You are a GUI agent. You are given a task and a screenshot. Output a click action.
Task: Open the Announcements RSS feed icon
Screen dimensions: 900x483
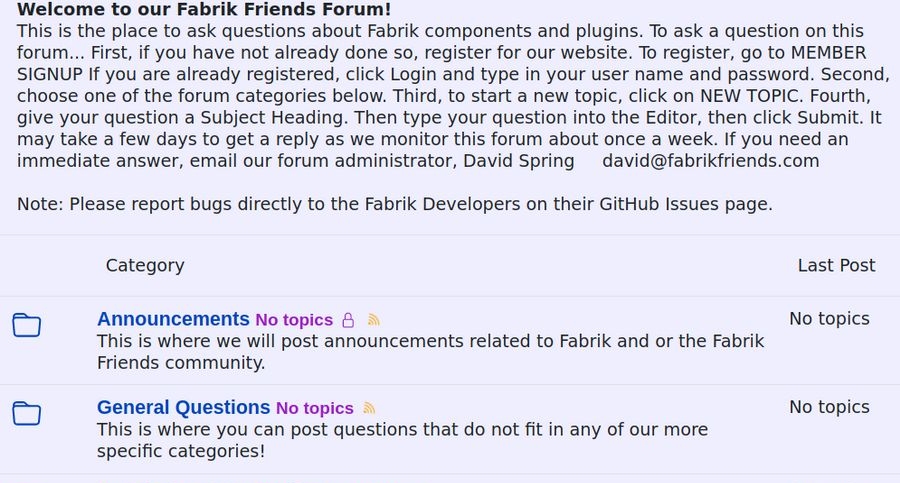374,320
